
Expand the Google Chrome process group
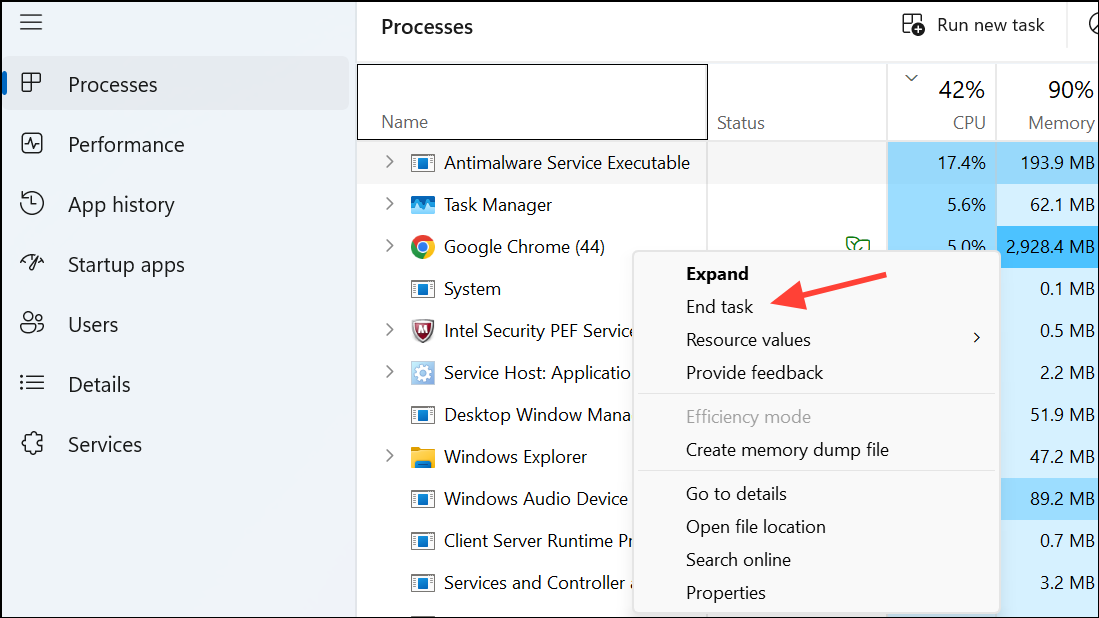tap(389, 246)
